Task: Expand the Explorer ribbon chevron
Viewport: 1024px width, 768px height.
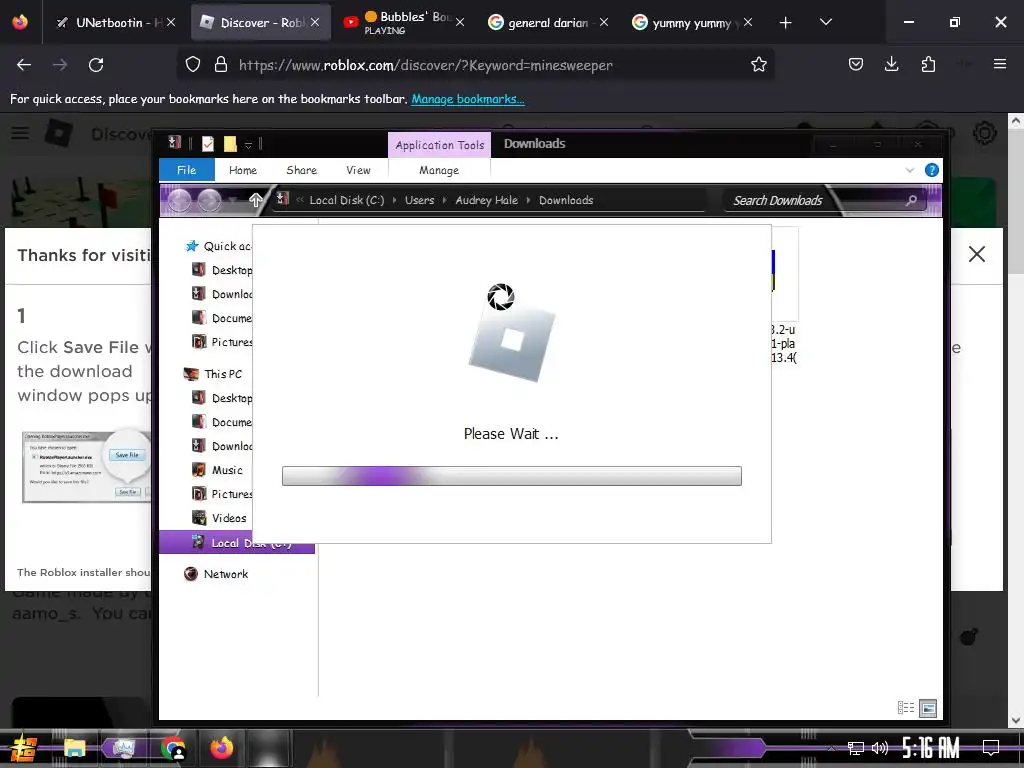Action: [x=910, y=170]
